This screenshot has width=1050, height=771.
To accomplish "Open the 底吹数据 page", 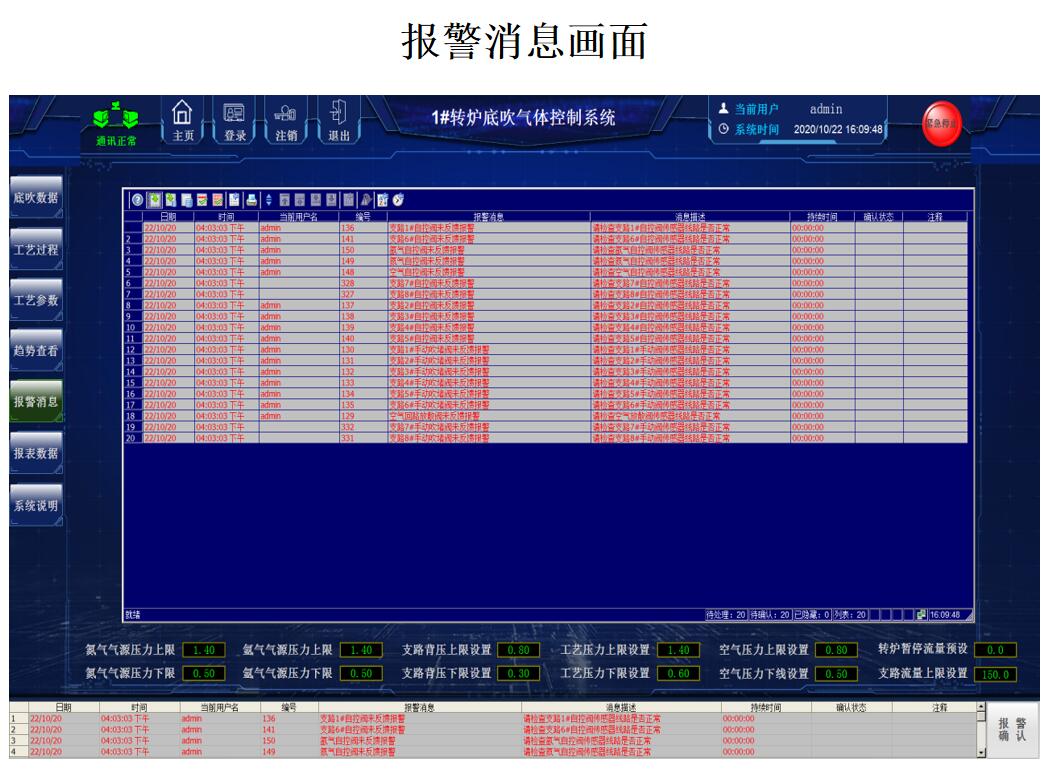I will (x=36, y=198).
